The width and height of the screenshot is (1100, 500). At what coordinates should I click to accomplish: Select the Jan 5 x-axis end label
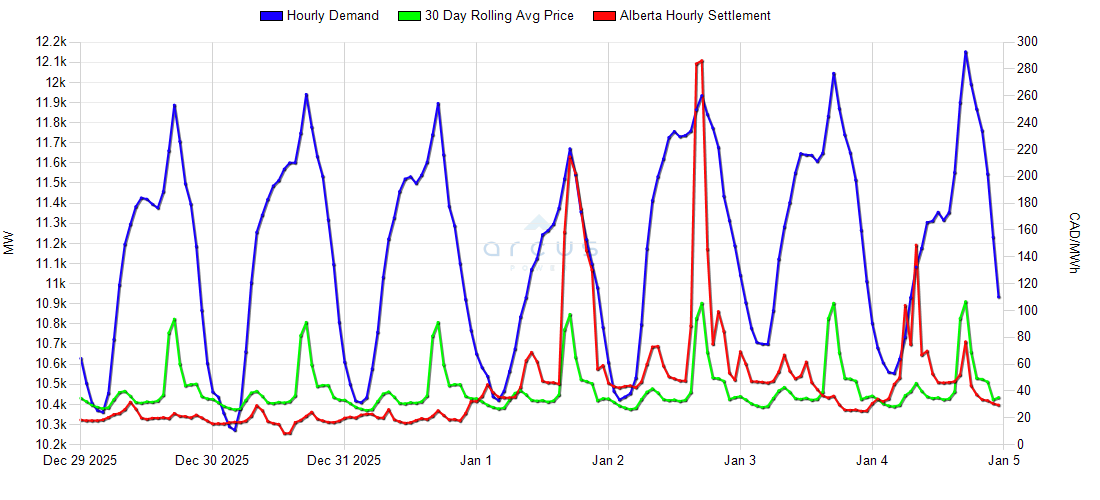tap(1003, 461)
